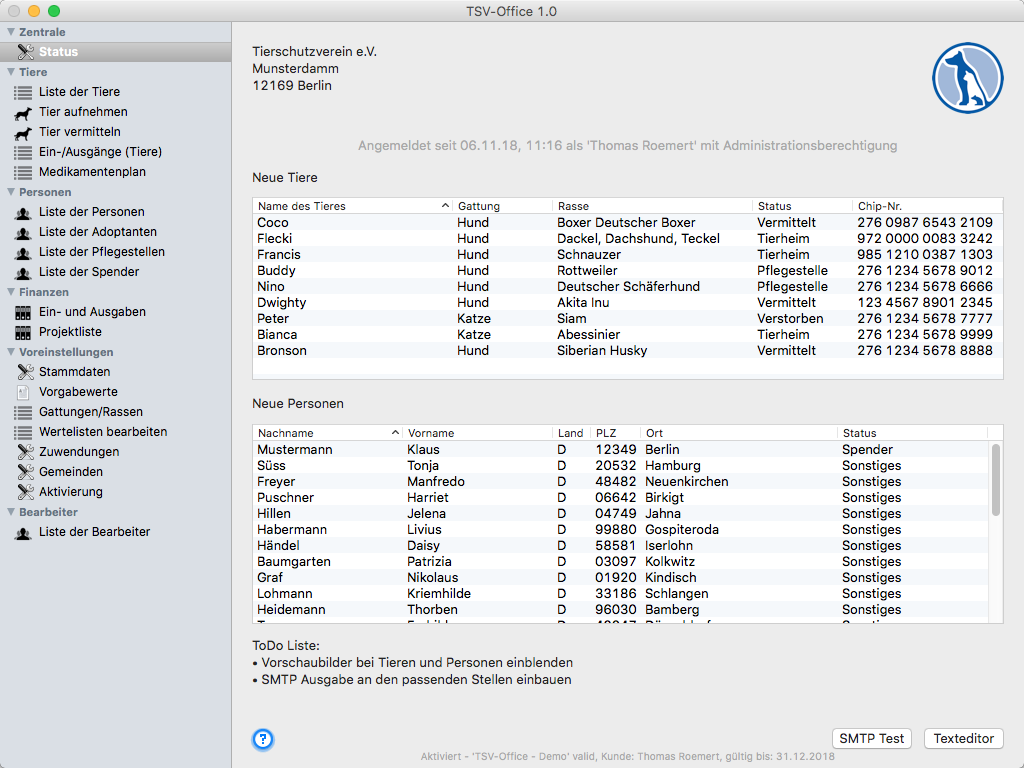
Task: Click the dog icon beside Tier vermitteln
Action: coord(23,132)
